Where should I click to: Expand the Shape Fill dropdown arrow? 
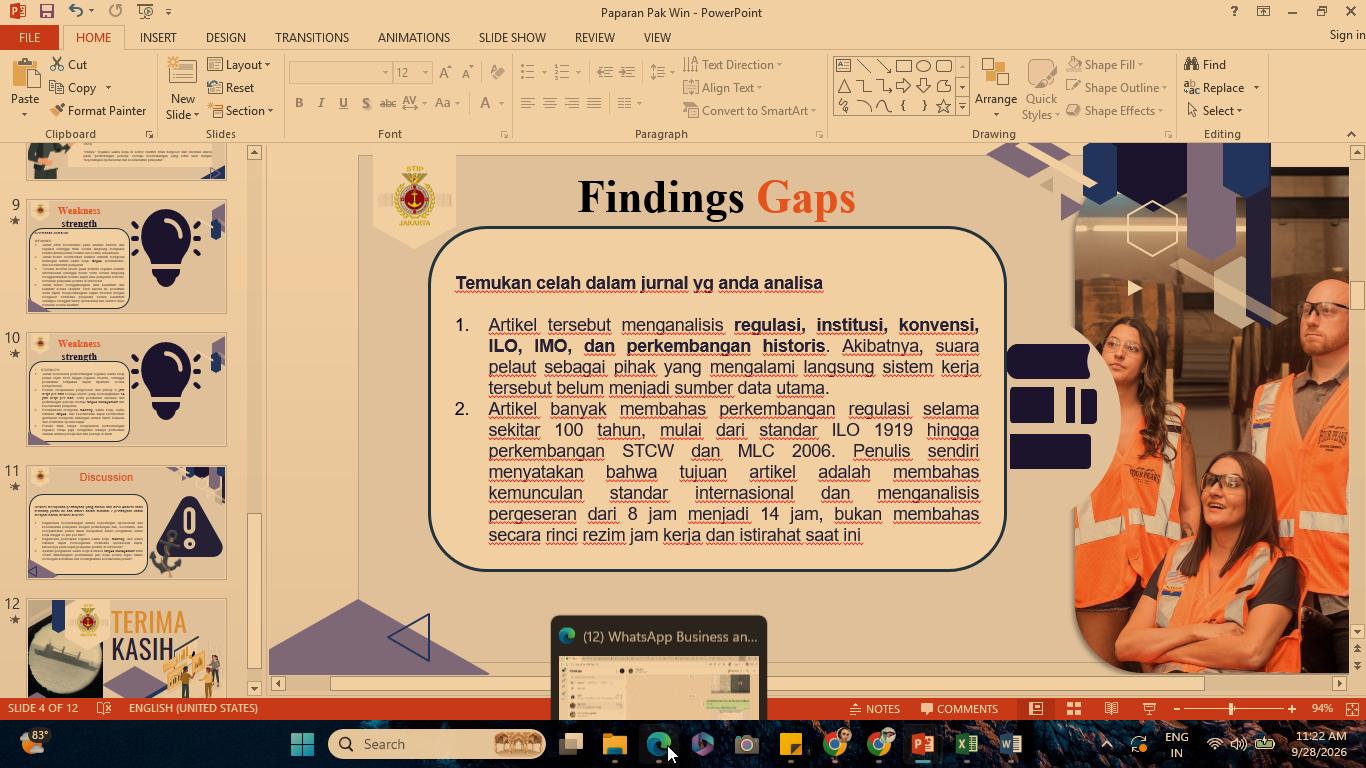click(1140, 65)
